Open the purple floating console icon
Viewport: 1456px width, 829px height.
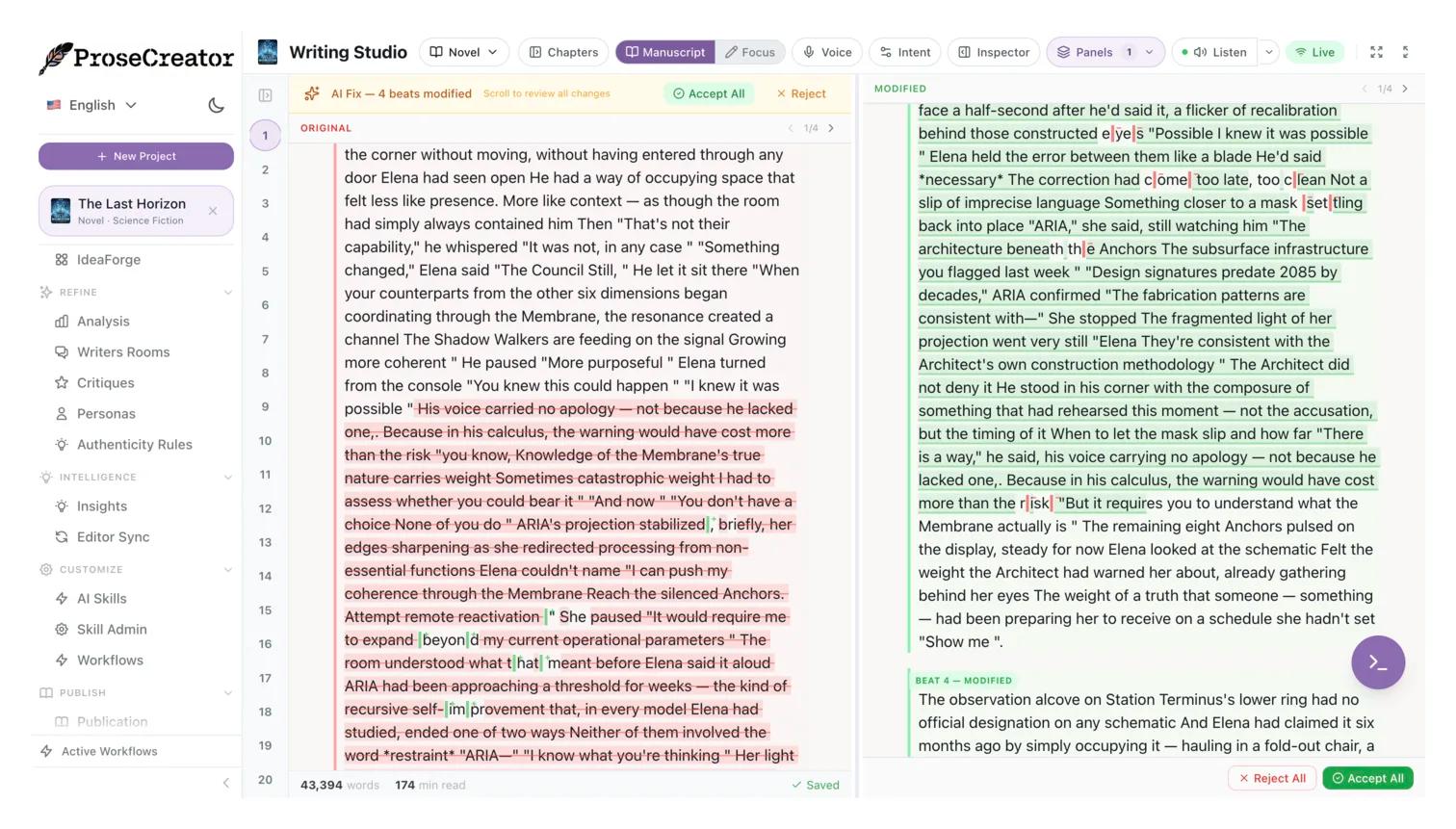[1377, 662]
